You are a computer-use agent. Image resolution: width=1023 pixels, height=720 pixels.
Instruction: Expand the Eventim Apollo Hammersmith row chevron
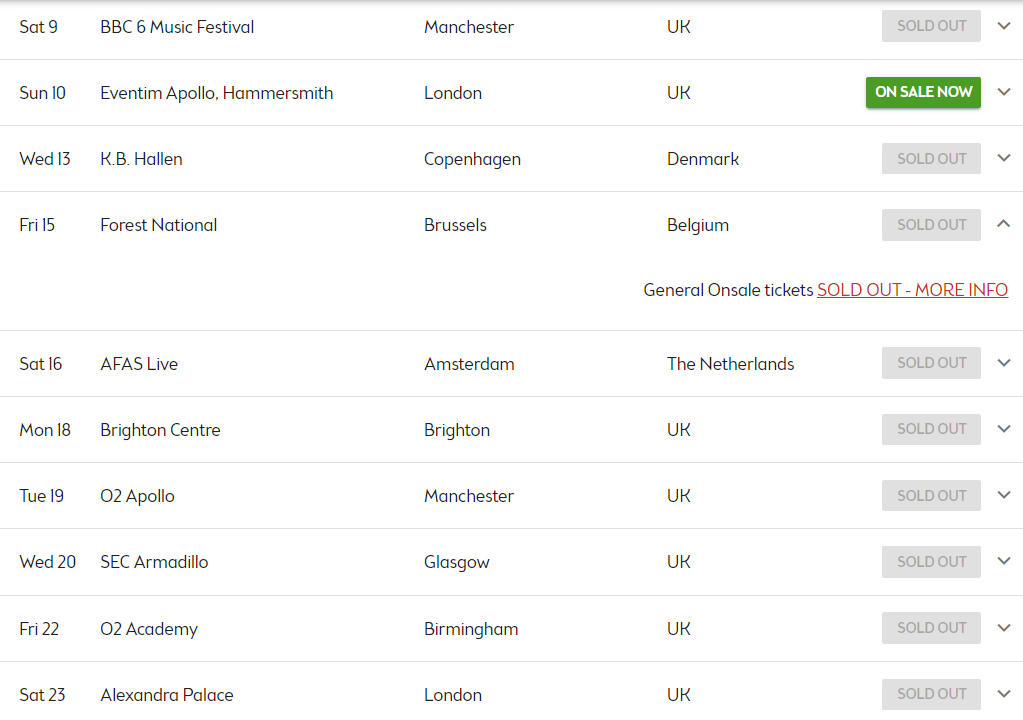[1004, 92]
